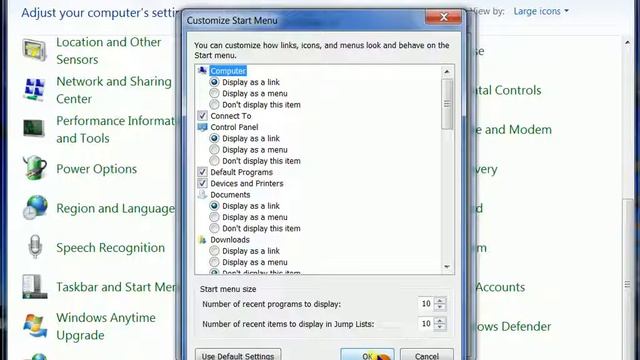Click Jump Lists recent items number field
Image resolution: width=640 pixels, height=360 pixels.
click(426, 324)
